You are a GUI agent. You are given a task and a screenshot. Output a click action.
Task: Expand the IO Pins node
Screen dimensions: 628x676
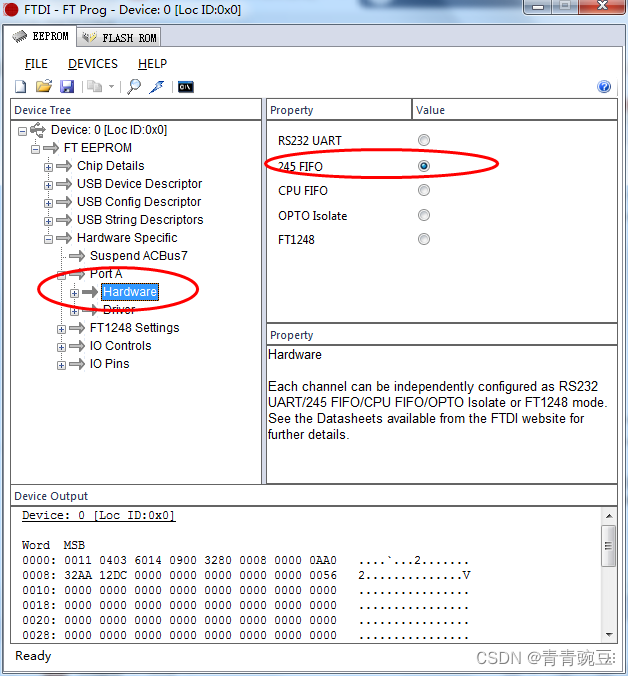(61, 365)
